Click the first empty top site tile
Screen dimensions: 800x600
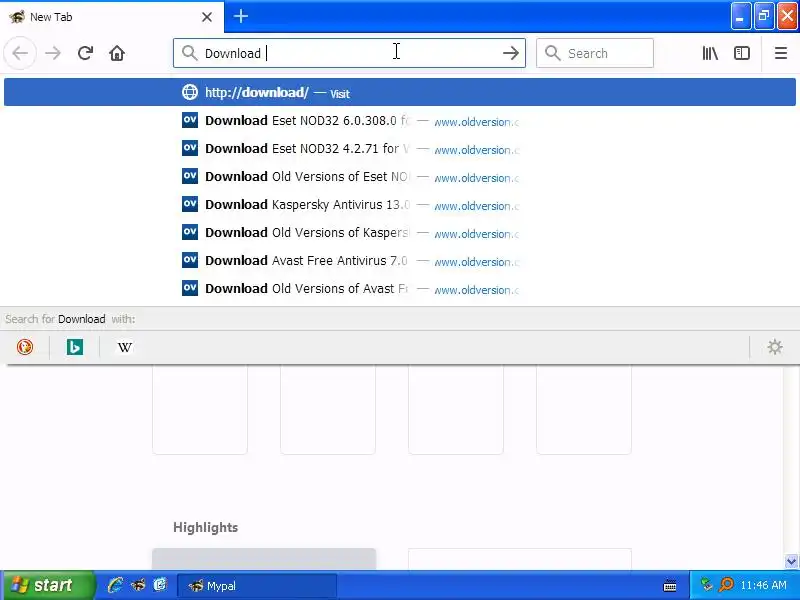(200, 410)
